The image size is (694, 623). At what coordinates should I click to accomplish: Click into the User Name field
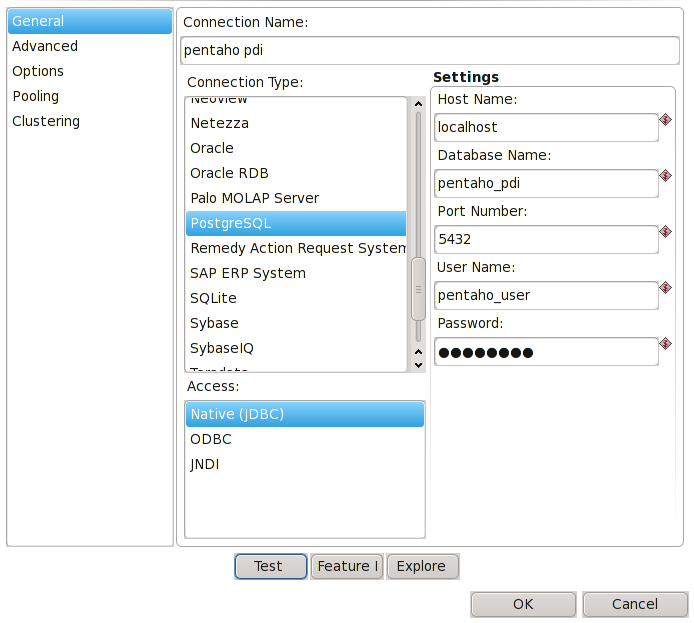546,296
